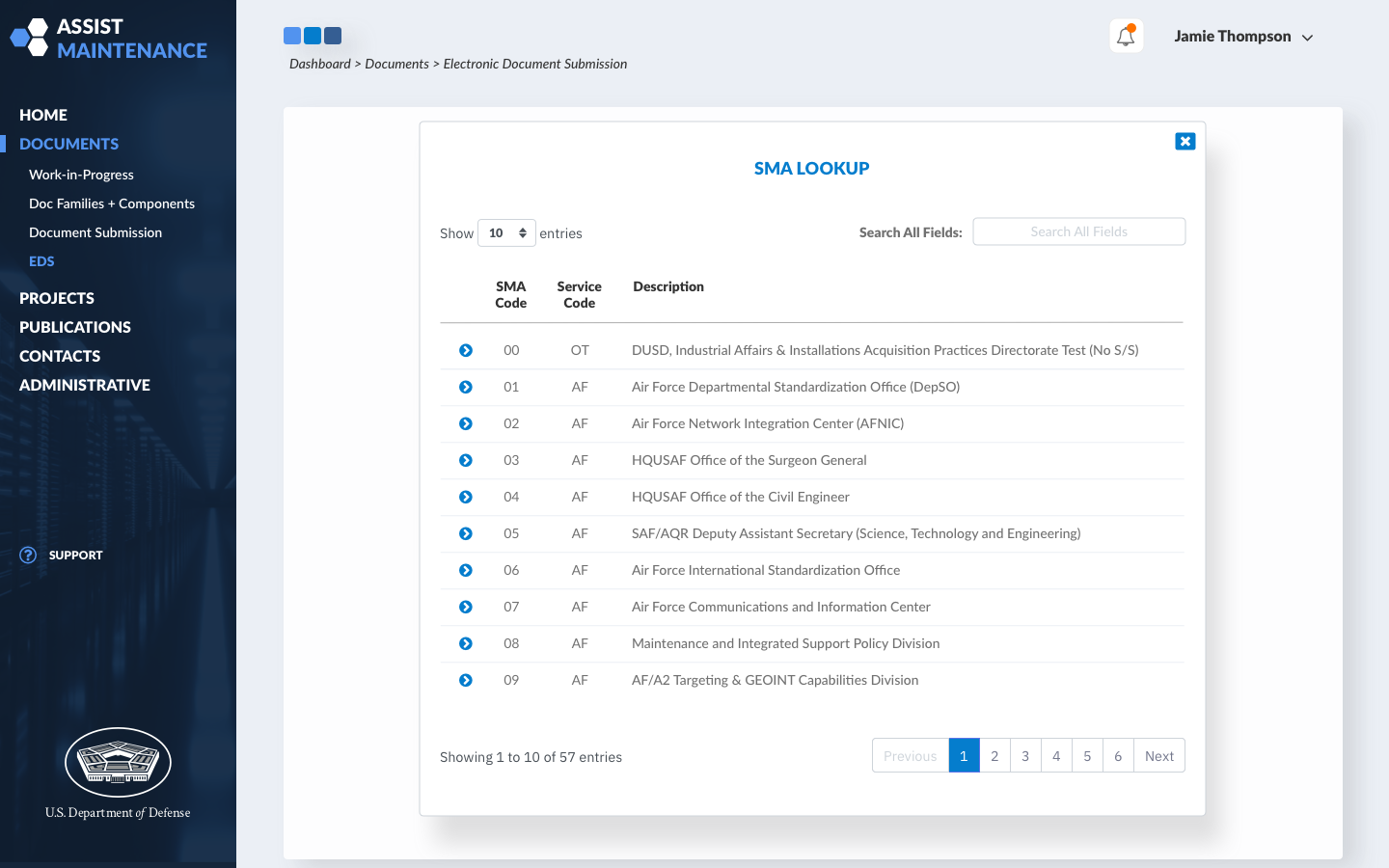This screenshot has height=868, width=1389.
Task: Go to Documents breadcrumb
Action: [396, 64]
